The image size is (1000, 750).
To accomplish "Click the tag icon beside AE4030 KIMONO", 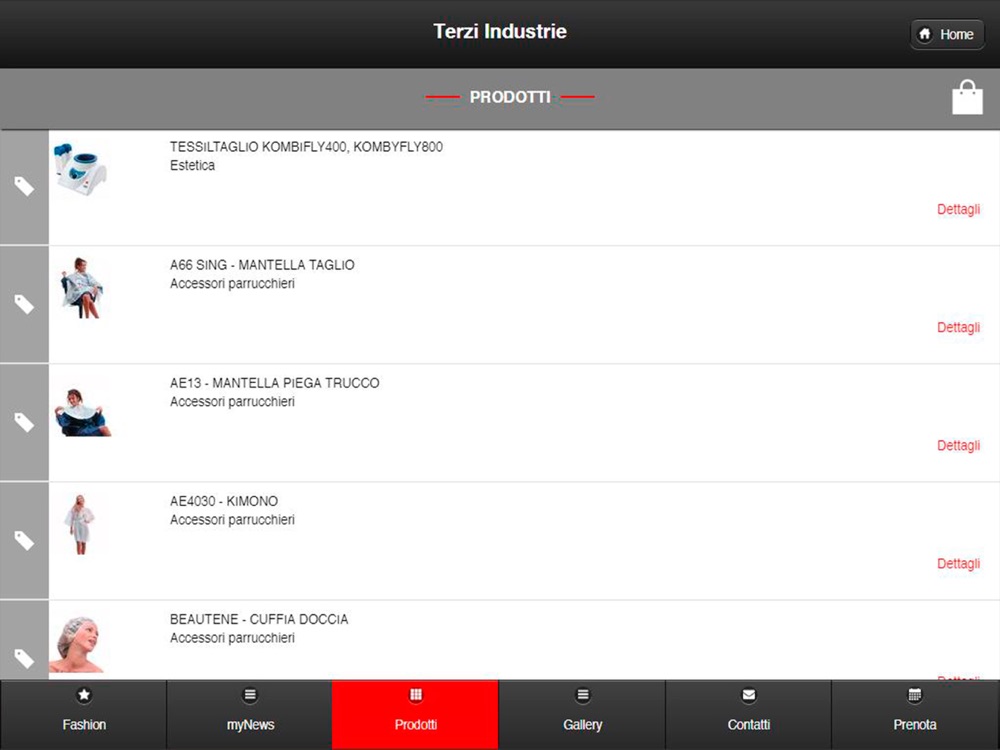I will click(x=24, y=540).
